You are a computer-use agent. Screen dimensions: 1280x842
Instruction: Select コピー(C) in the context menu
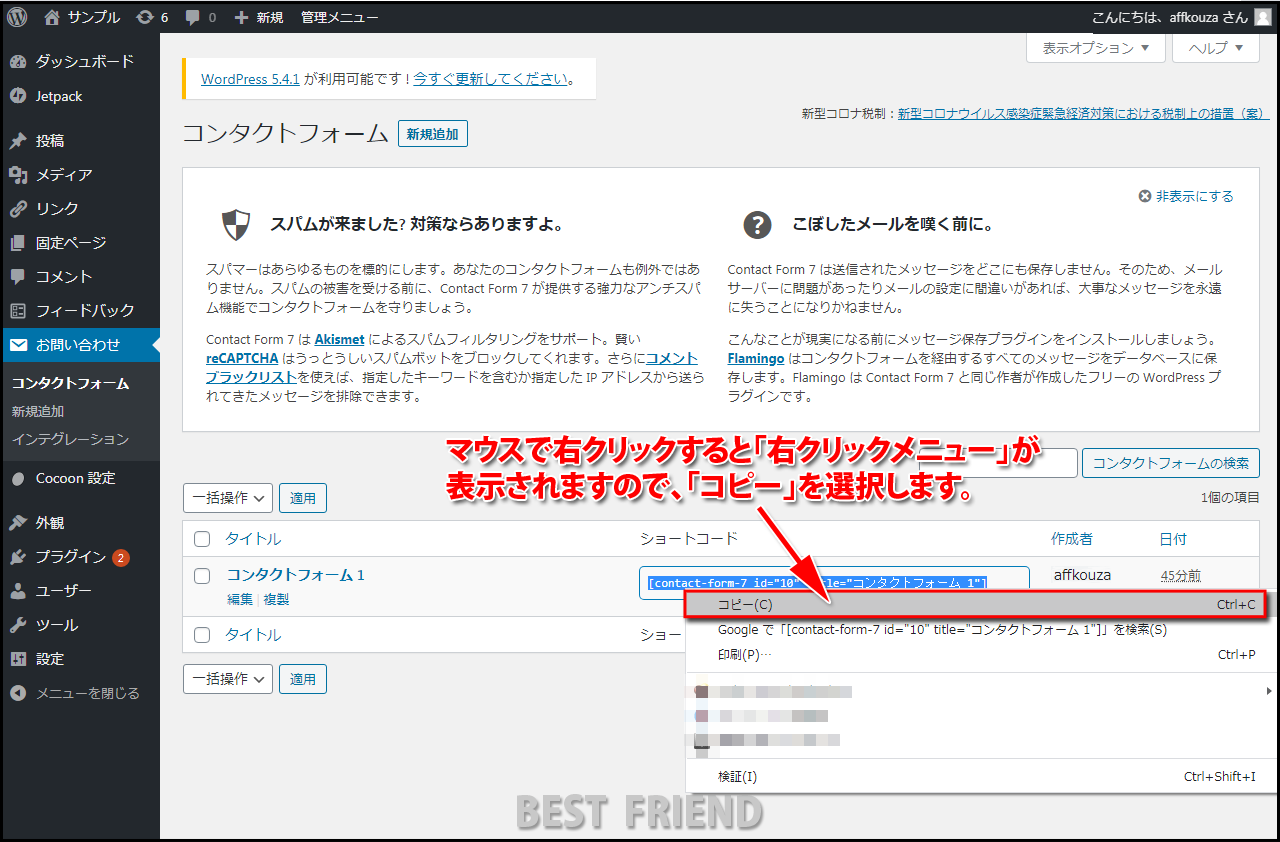pos(745,605)
